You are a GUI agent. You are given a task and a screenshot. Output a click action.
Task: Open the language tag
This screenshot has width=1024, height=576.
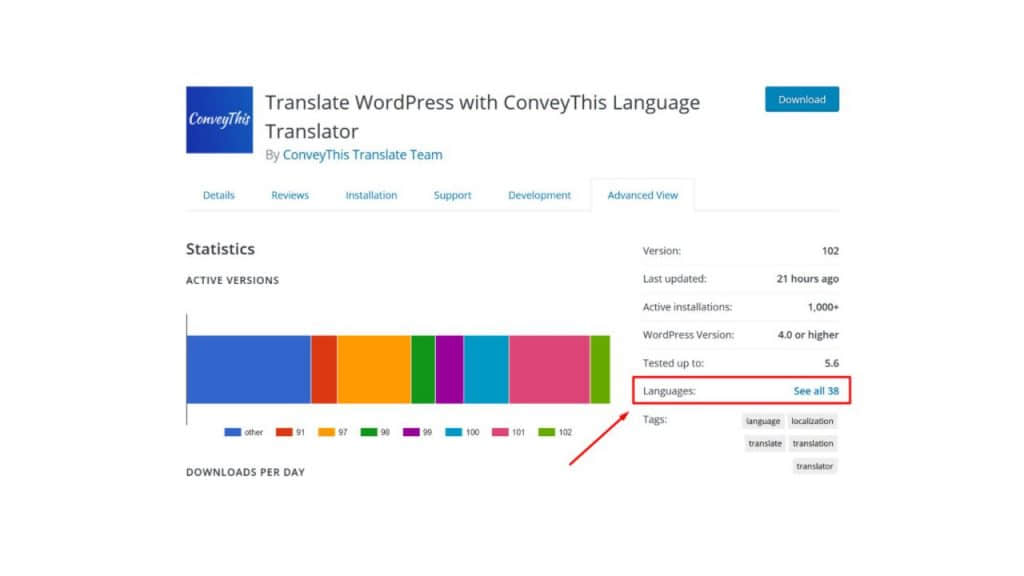[763, 421]
